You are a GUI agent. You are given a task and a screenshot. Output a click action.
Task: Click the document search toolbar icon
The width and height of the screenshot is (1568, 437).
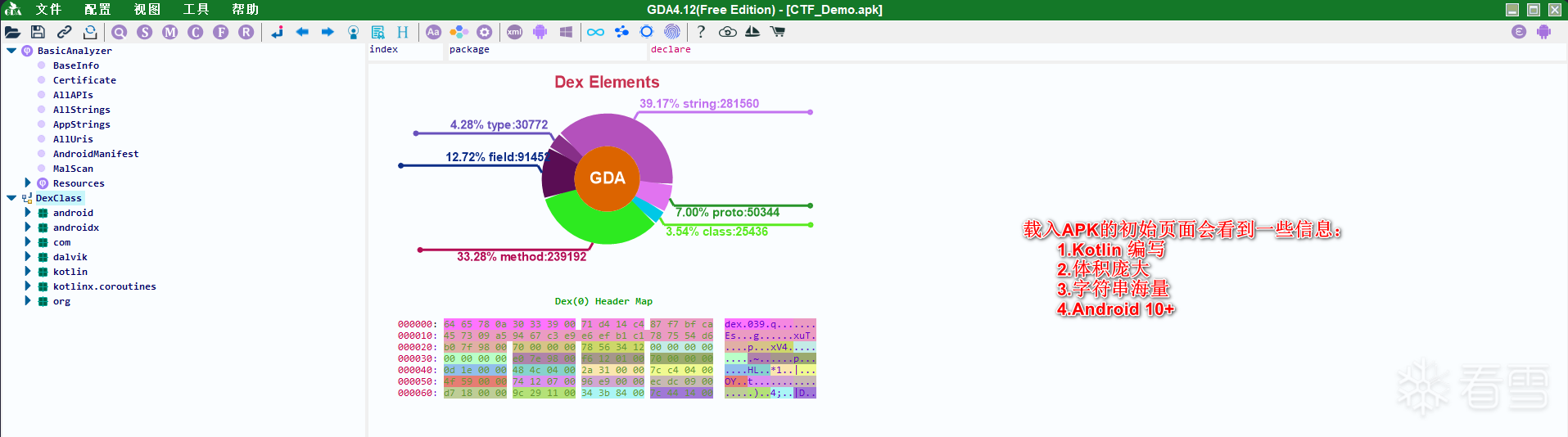[377, 32]
